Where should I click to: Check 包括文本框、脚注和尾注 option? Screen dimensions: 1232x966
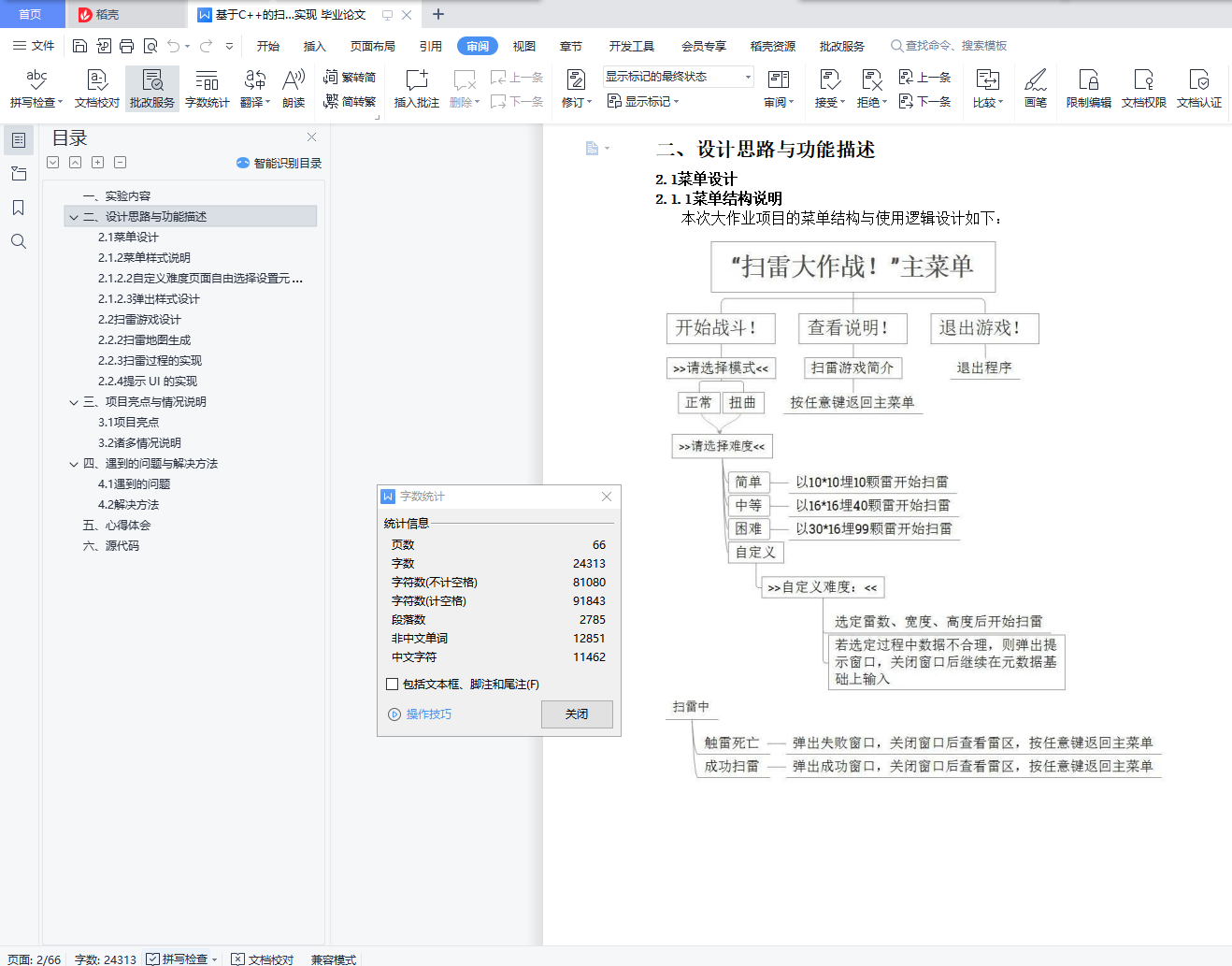393,685
